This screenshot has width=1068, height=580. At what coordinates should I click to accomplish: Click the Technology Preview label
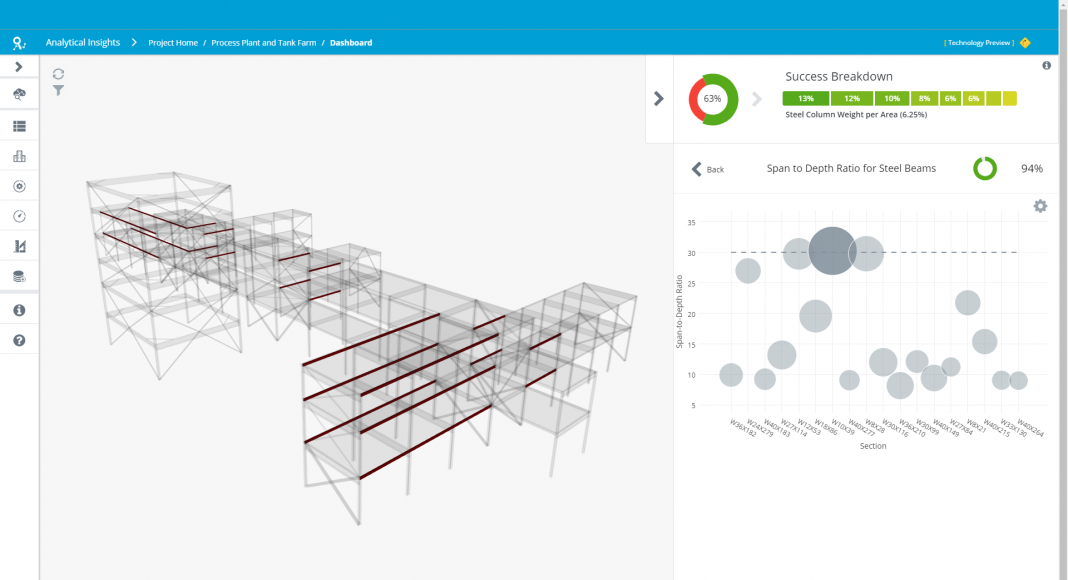tap(978, 43)
